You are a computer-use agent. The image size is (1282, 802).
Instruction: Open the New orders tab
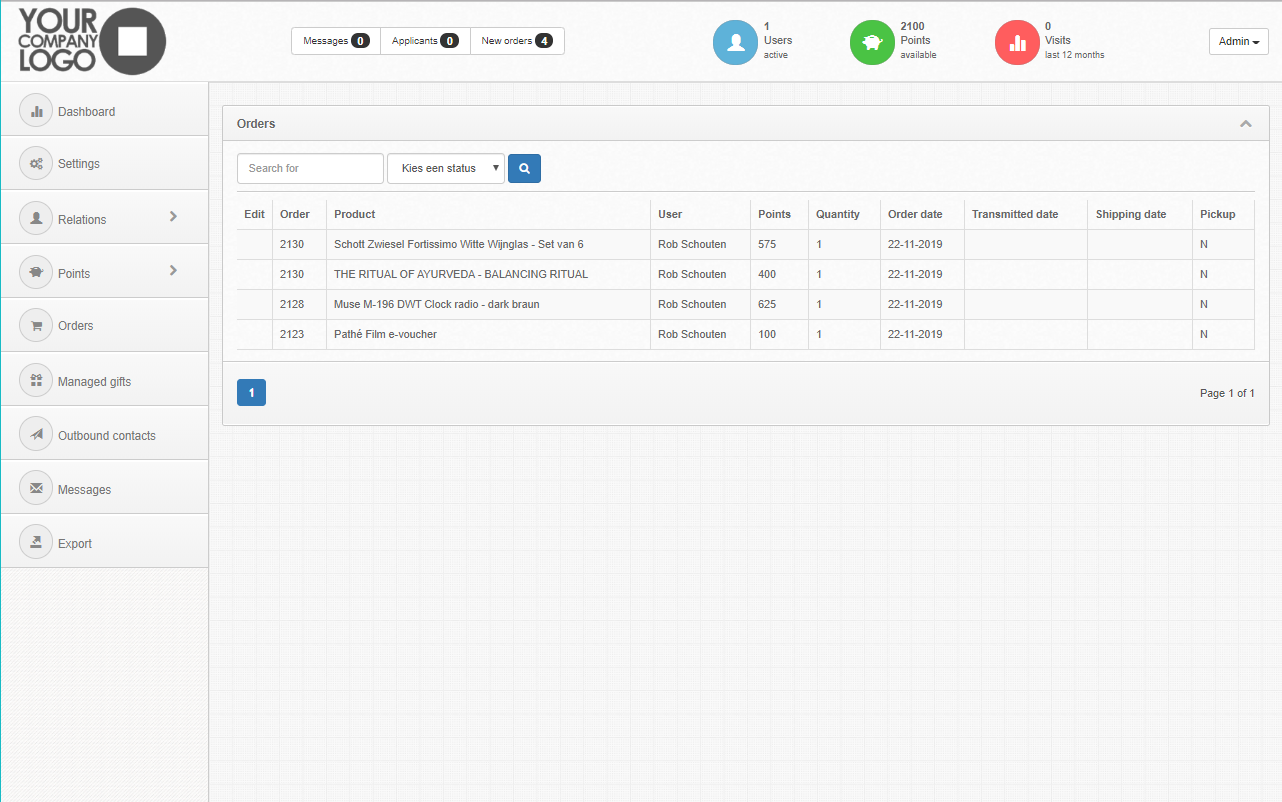516,41
